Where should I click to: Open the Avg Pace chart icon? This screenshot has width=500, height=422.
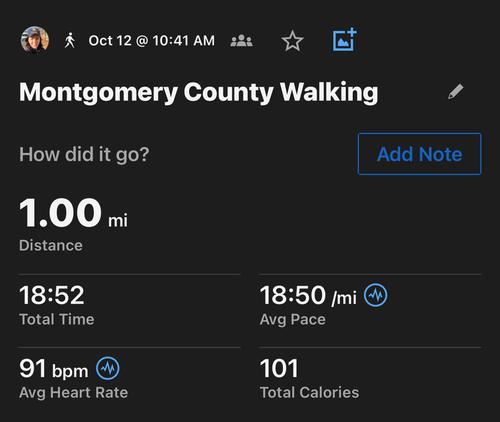coord(376,295)
